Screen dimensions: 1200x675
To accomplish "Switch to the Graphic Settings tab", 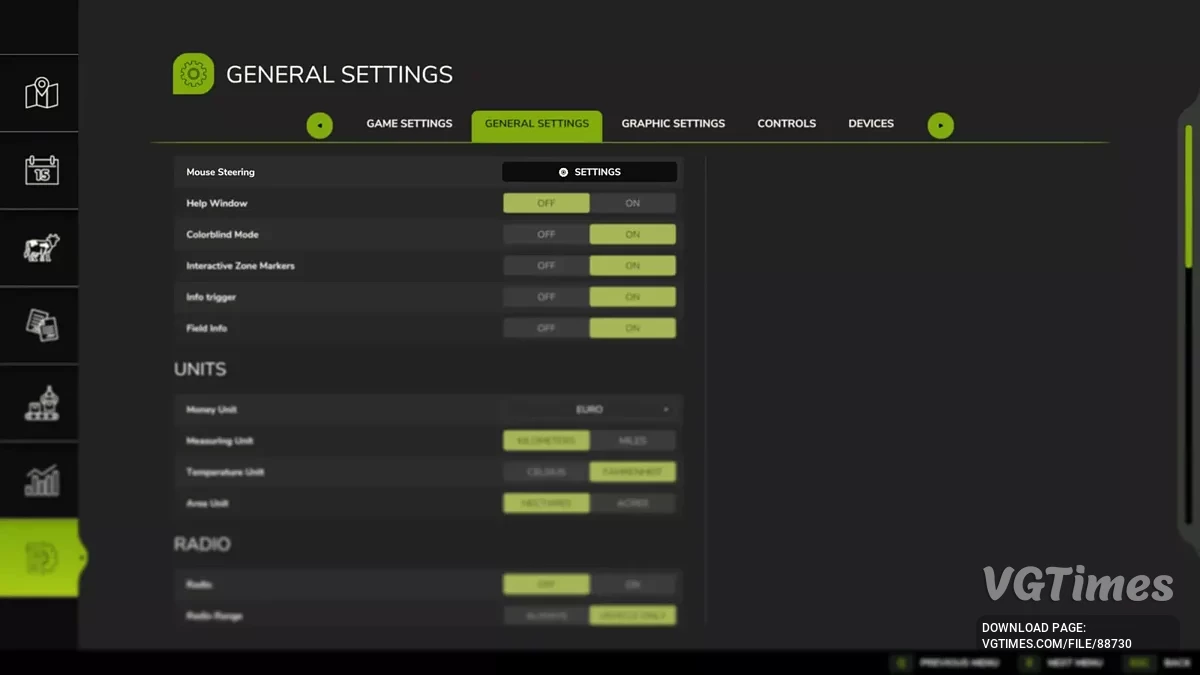I will point(673,123).
